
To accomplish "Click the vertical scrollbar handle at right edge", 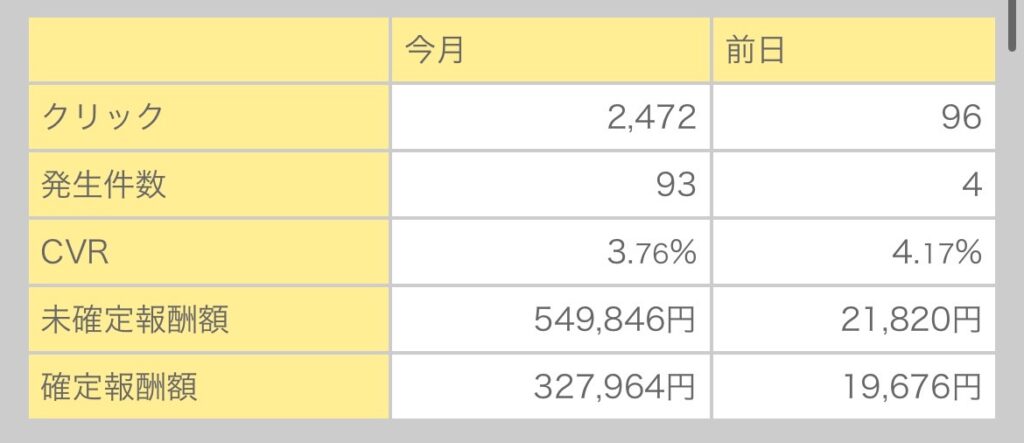I will 1011,25.
